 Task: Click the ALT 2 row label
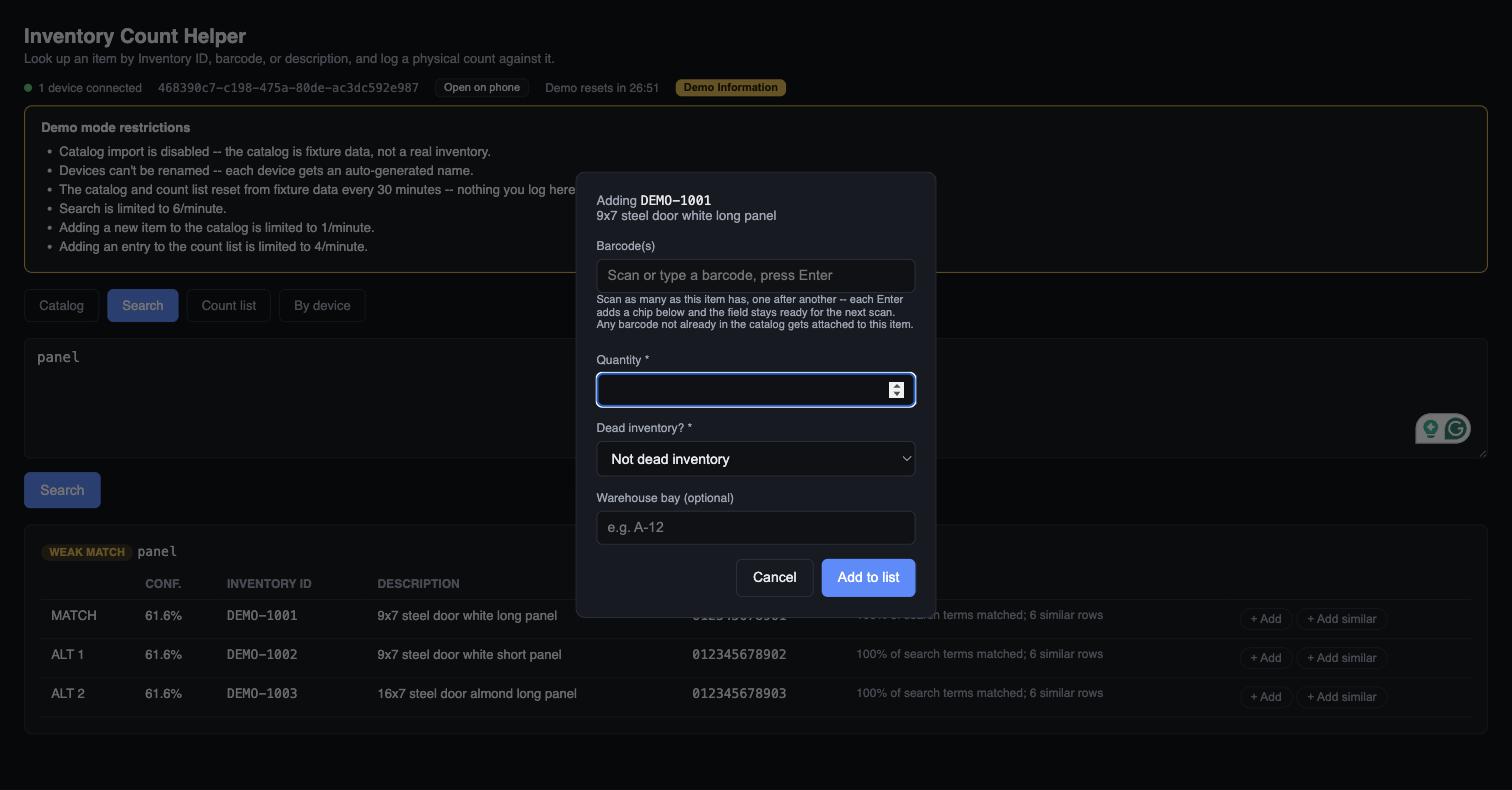68,694
